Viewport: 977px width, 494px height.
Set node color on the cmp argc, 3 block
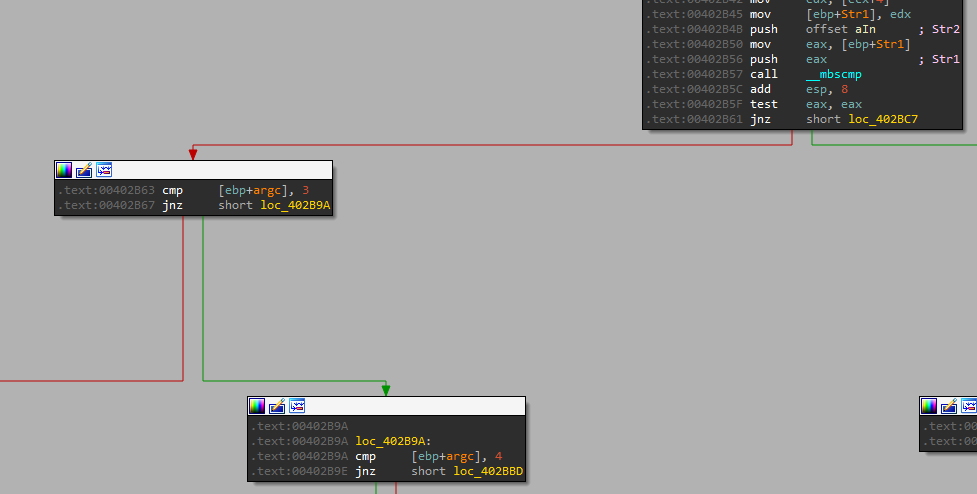click(x=64, y=170)
